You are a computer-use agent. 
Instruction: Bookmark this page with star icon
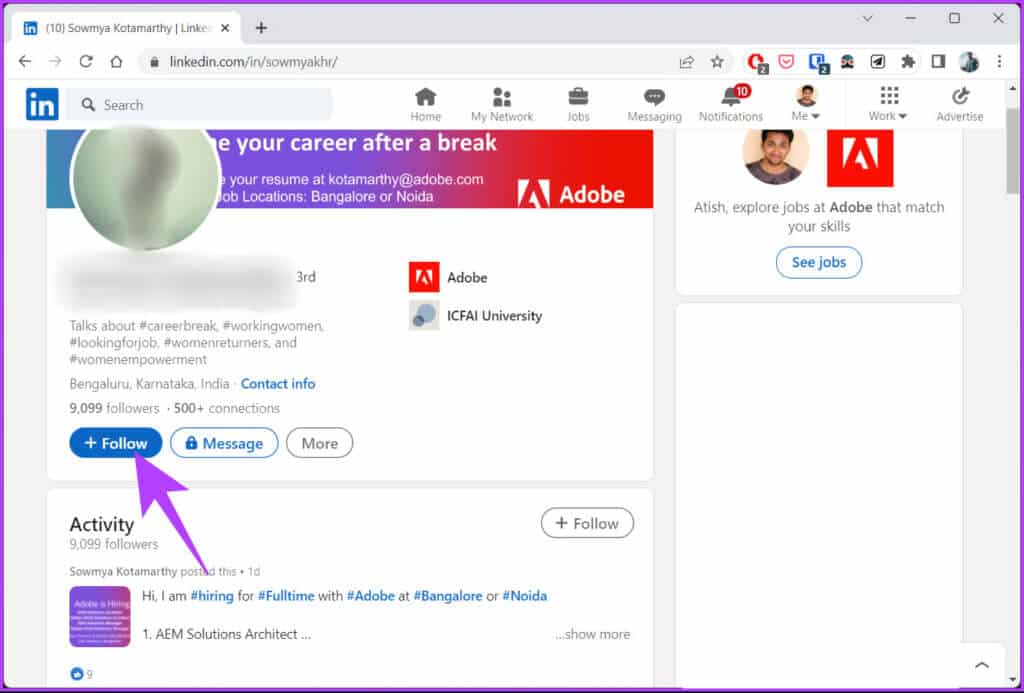717,62
